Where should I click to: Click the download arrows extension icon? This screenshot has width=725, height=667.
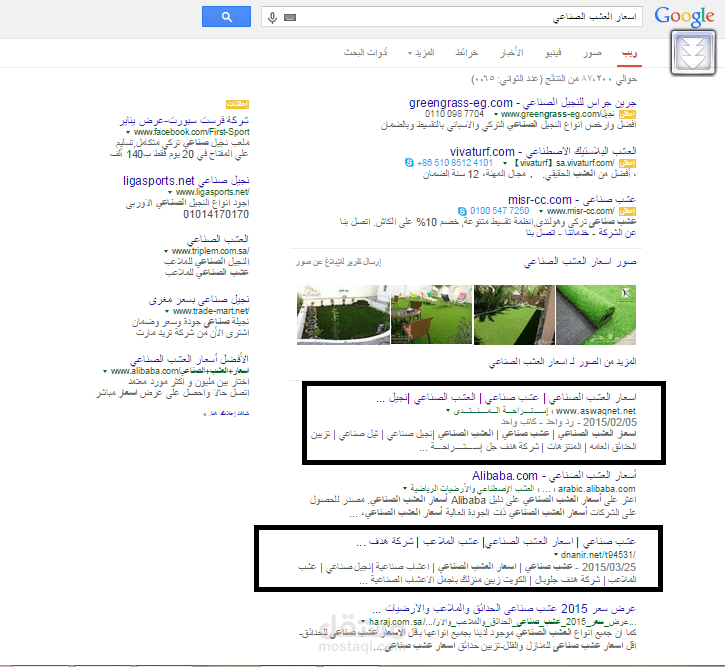[x=693, y=52]
